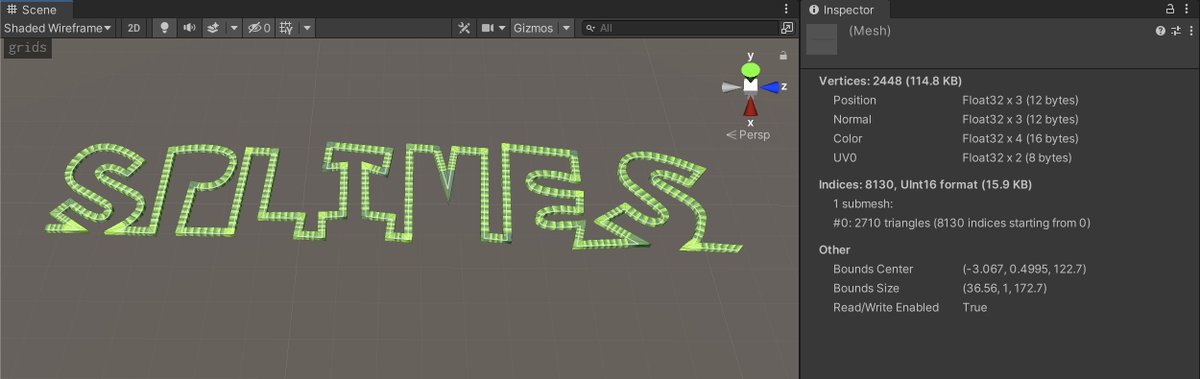Open the scene effects dropdown arrow

pyautogui.click(x=234, y=28)
